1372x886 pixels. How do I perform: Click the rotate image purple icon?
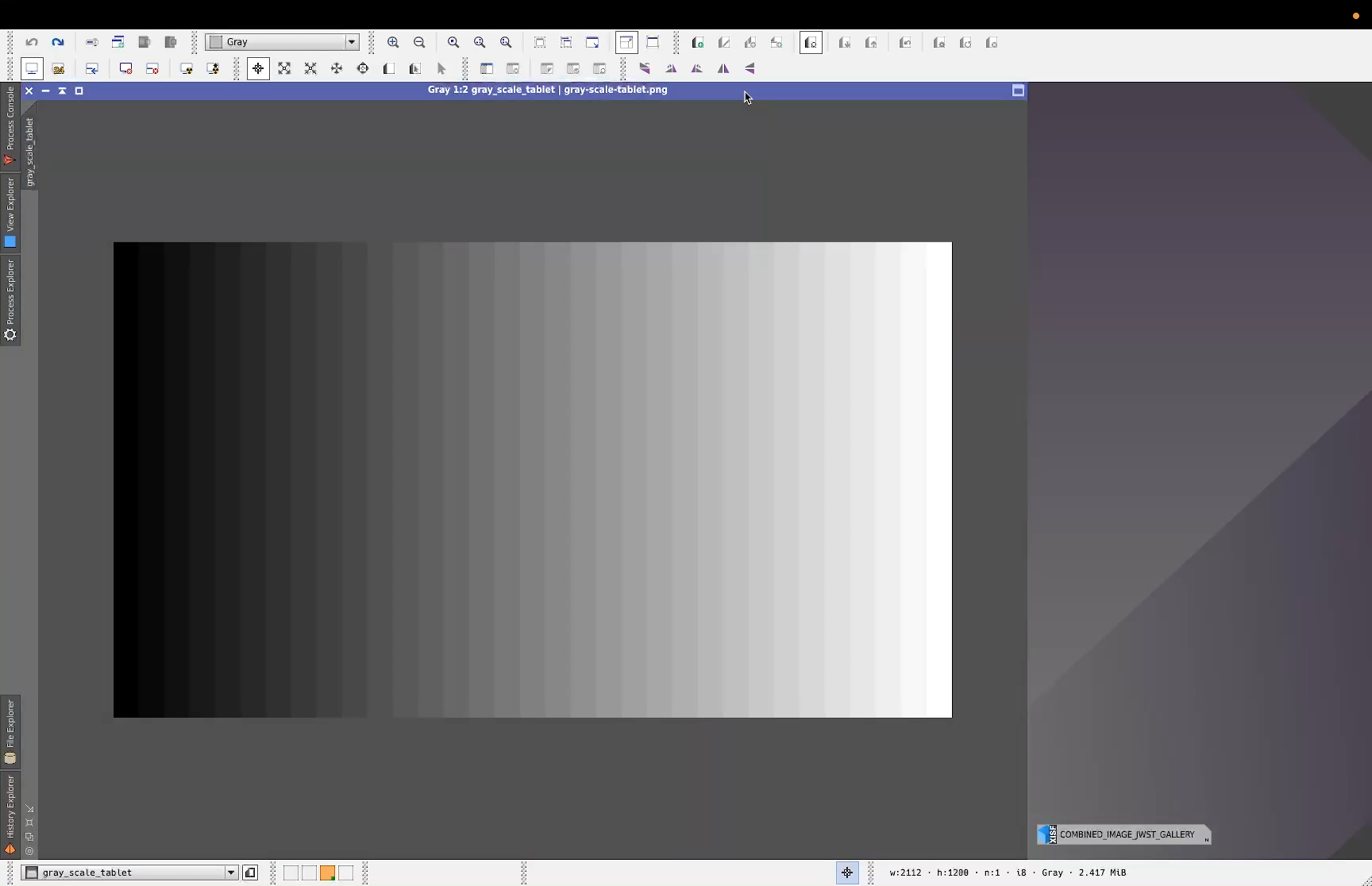pyautogui.click(x=645, y=68)
